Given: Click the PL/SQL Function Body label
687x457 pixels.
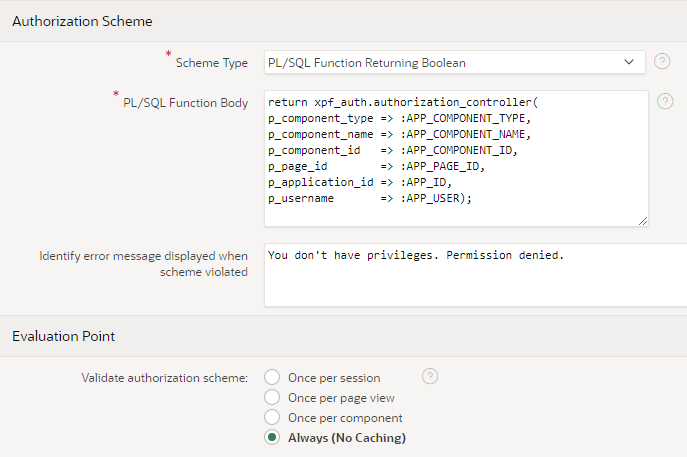Looking at the screenshot, I should (185, 103).
